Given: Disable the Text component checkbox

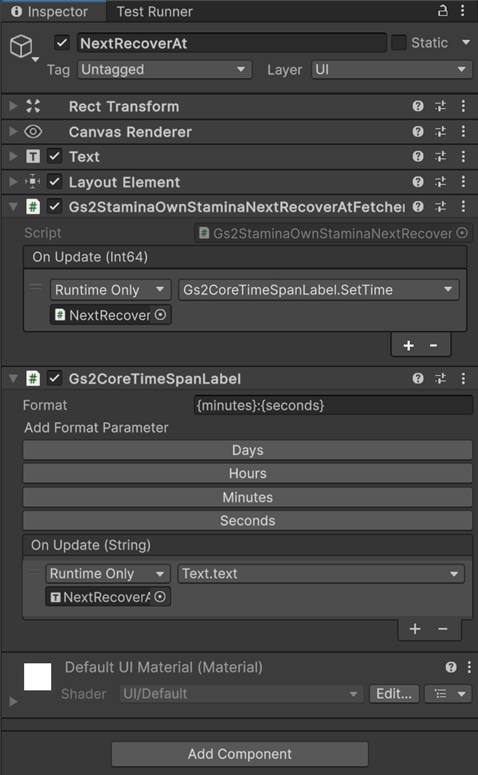Looking at the screenshot, I should click(x=54, y=156).
